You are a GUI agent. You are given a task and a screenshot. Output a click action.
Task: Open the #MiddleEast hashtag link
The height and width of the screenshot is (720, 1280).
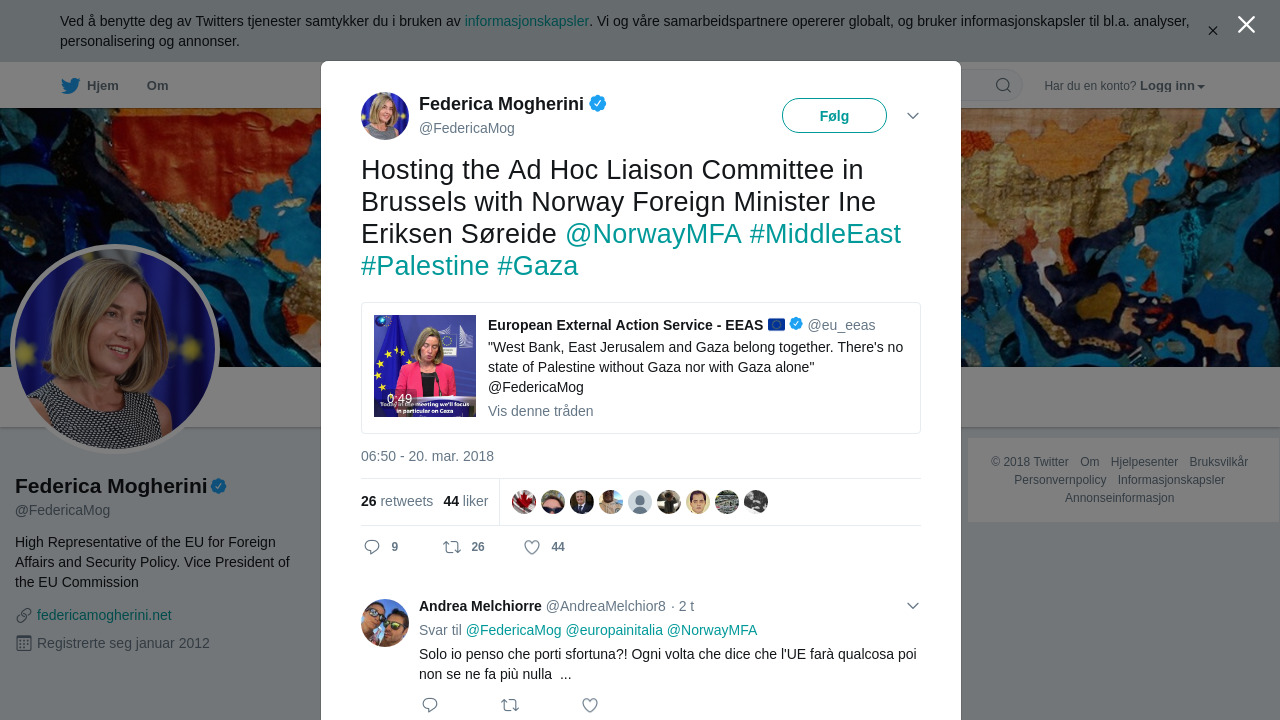tap(825, 234)
